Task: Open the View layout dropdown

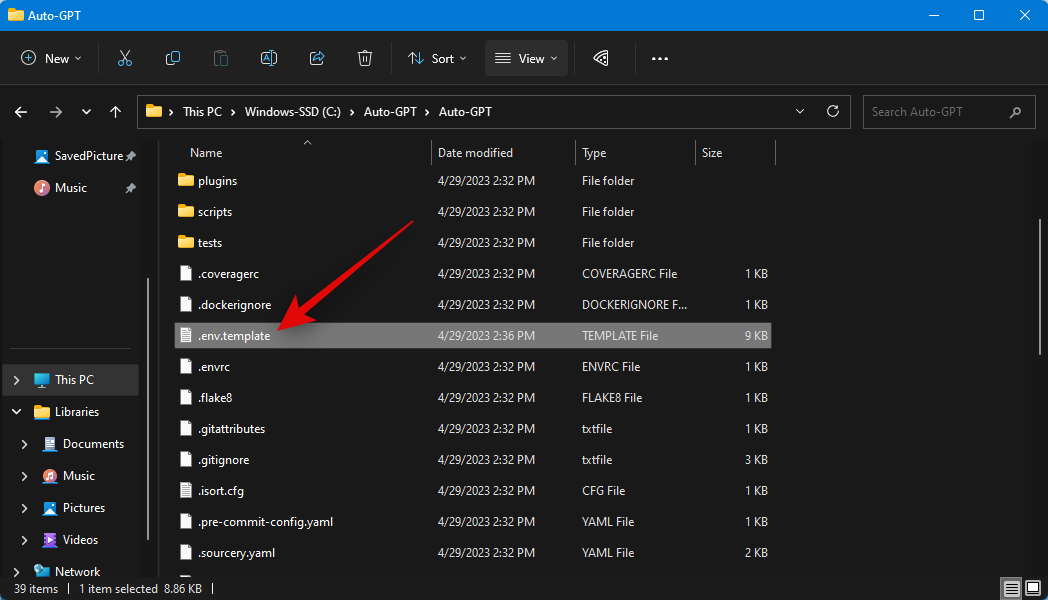Action: (526, 58)
